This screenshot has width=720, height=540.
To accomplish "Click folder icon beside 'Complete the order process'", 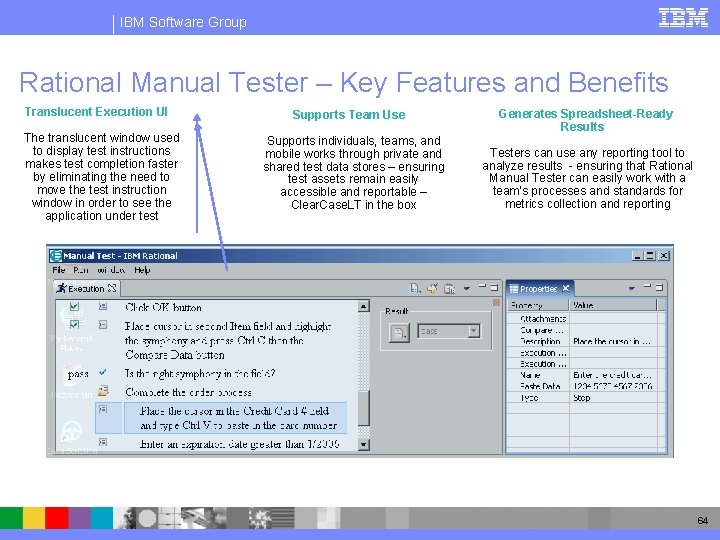I will pyautogui.click(x=103, y=391).
